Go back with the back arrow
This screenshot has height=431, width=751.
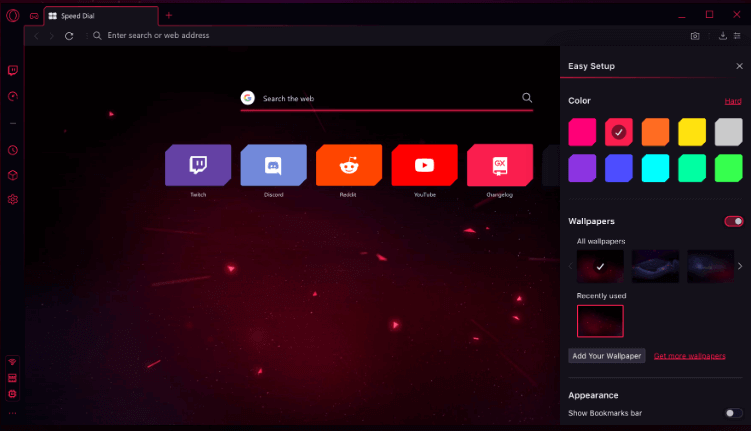pyautogui.click(x=36, y=36)
